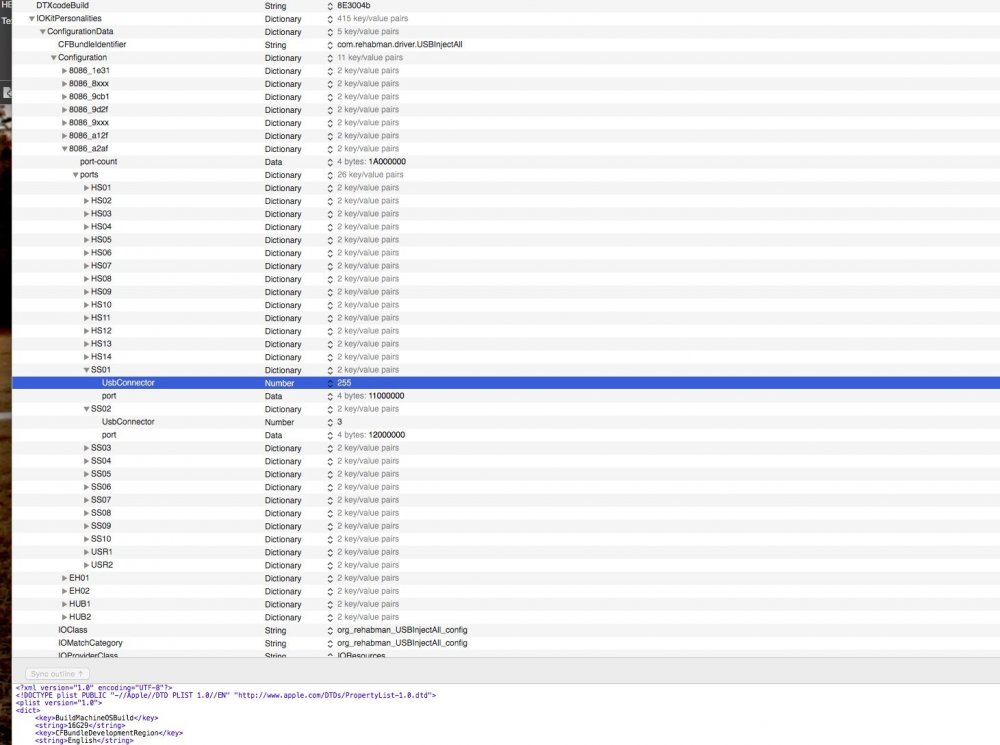The image size is (1000, 745).
Task: Select the UsbConnector value 255
Action: pyautogui.click(x=344, y=383)
